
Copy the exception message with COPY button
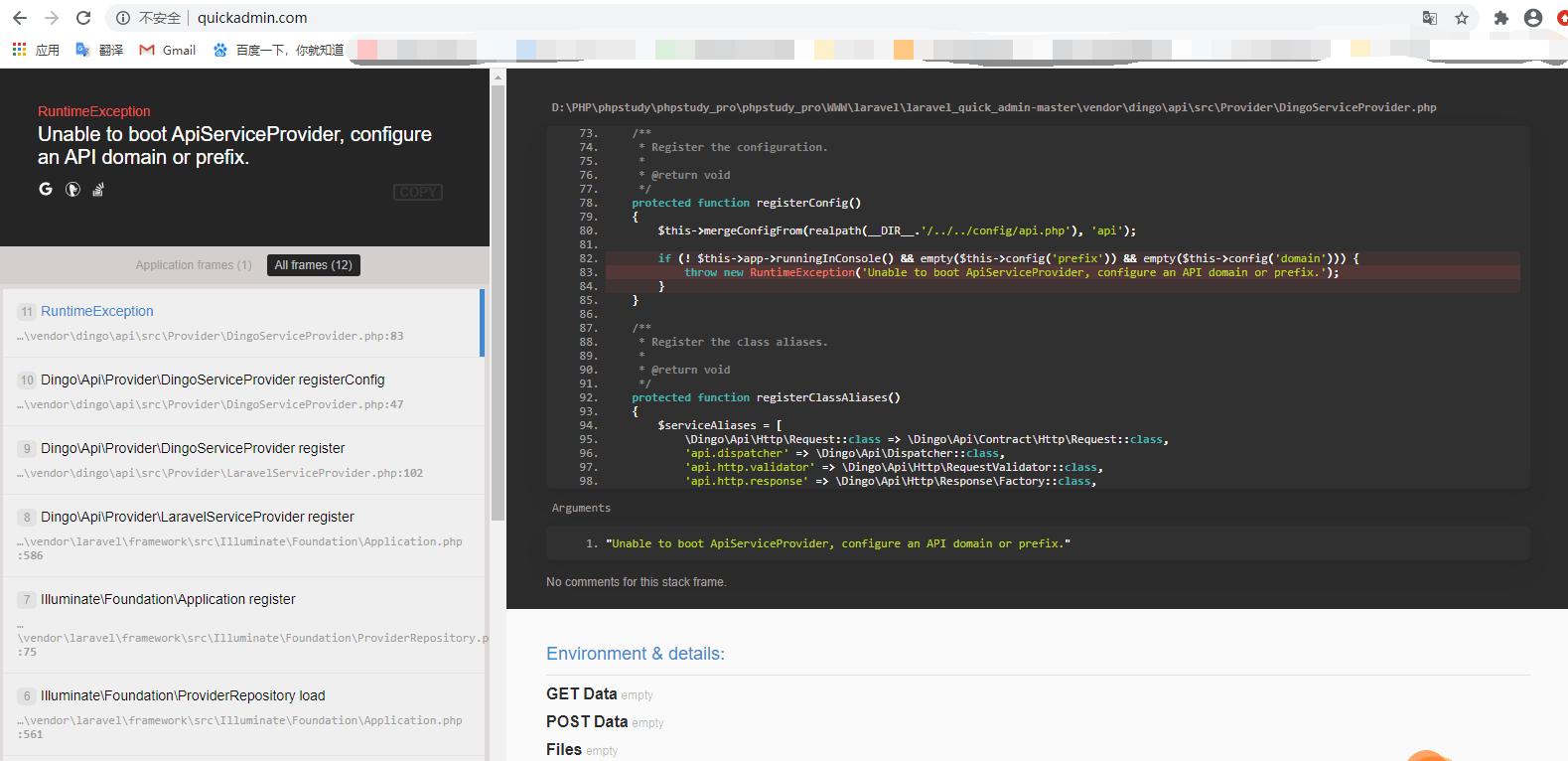(x=418, y=192)
